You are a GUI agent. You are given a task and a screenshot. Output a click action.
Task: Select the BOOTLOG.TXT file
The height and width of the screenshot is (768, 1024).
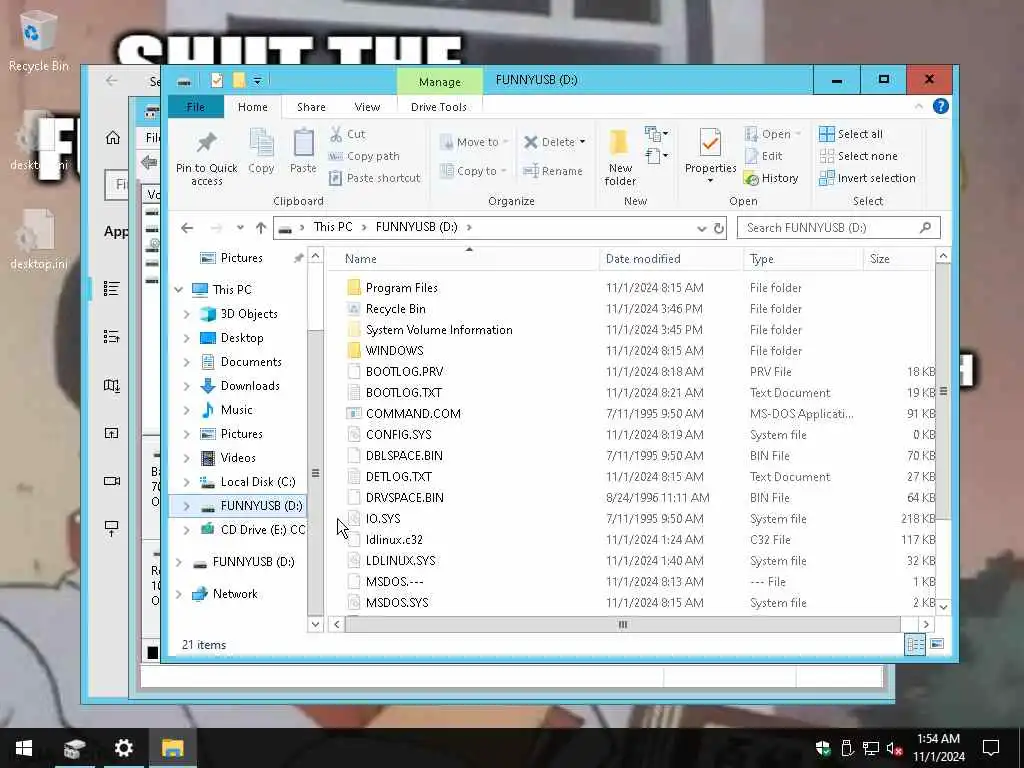[404, 392]
